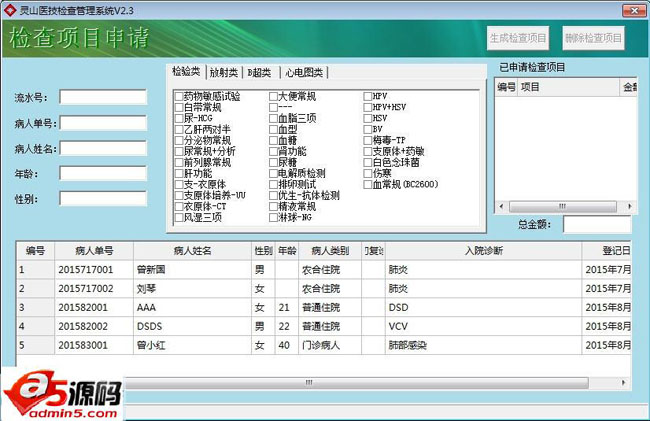Select patient row 曾新国
This screenshot has height=421, width=650.
(x=324, y=270)
